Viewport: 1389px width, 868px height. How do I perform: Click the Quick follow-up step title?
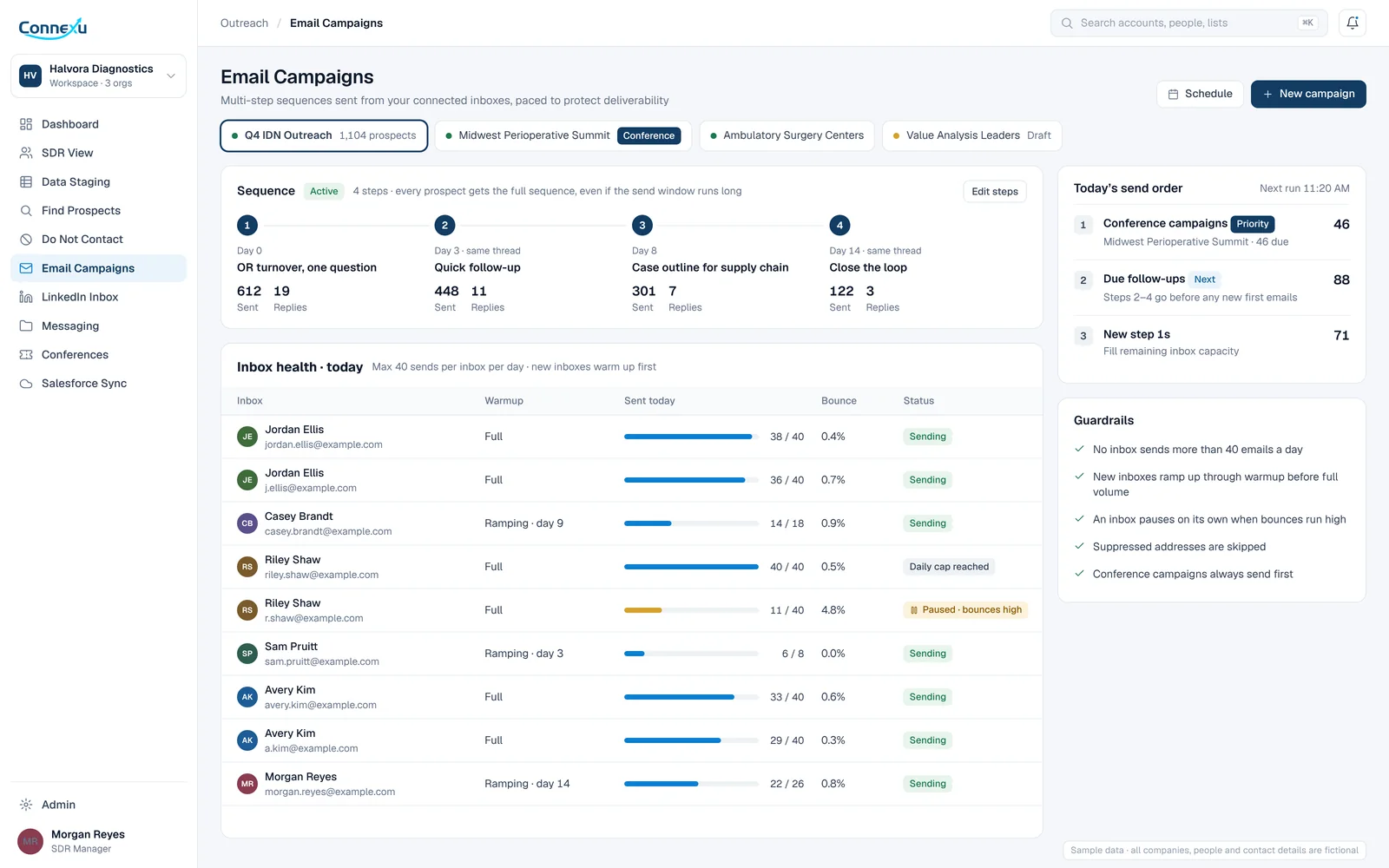point(477,267)
